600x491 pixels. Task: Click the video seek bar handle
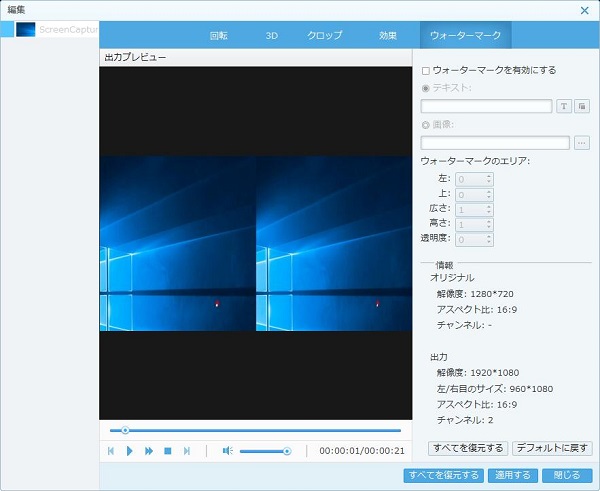tap(125, 431)
